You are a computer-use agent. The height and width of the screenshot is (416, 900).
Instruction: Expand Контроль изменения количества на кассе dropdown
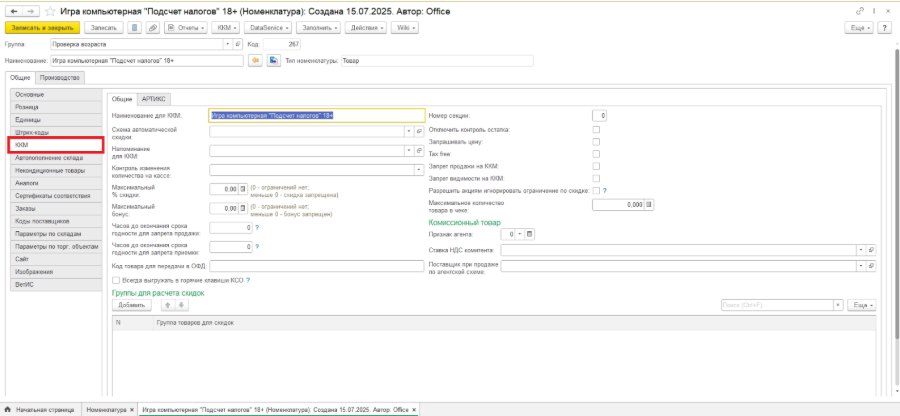tap(419, 170)
